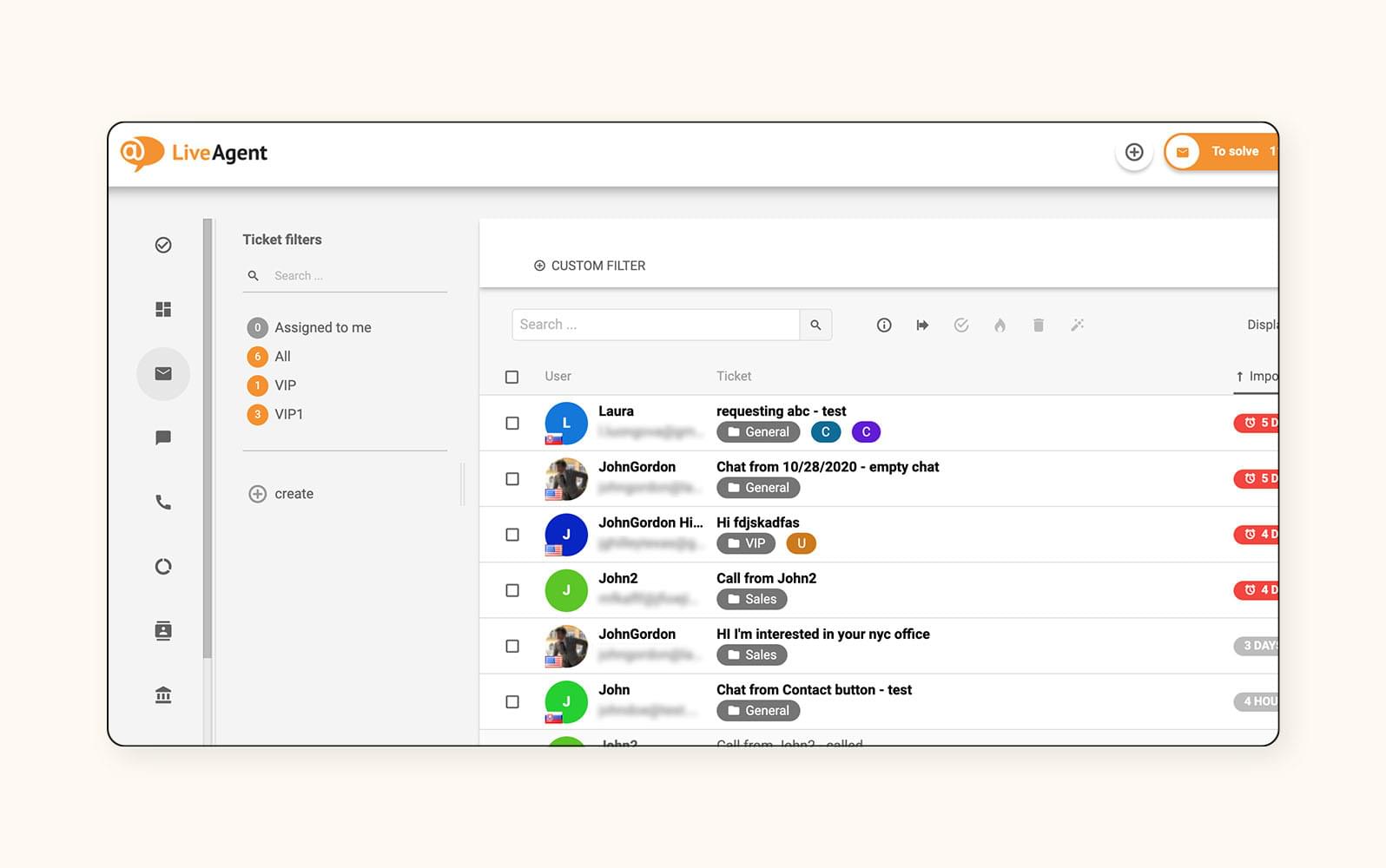This screenshot has height=868, width=1386.
Task: Click John2's green J avatar
Action: 566,590
